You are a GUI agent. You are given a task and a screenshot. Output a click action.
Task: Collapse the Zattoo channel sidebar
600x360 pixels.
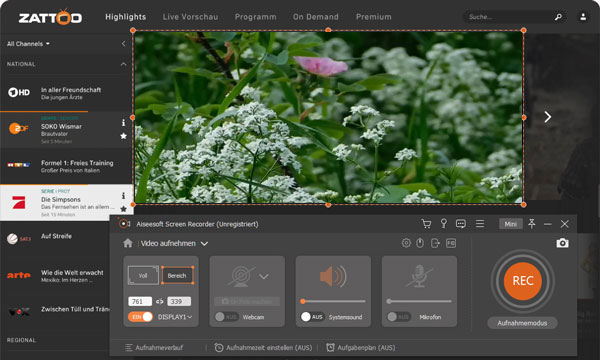click(123, 44)
